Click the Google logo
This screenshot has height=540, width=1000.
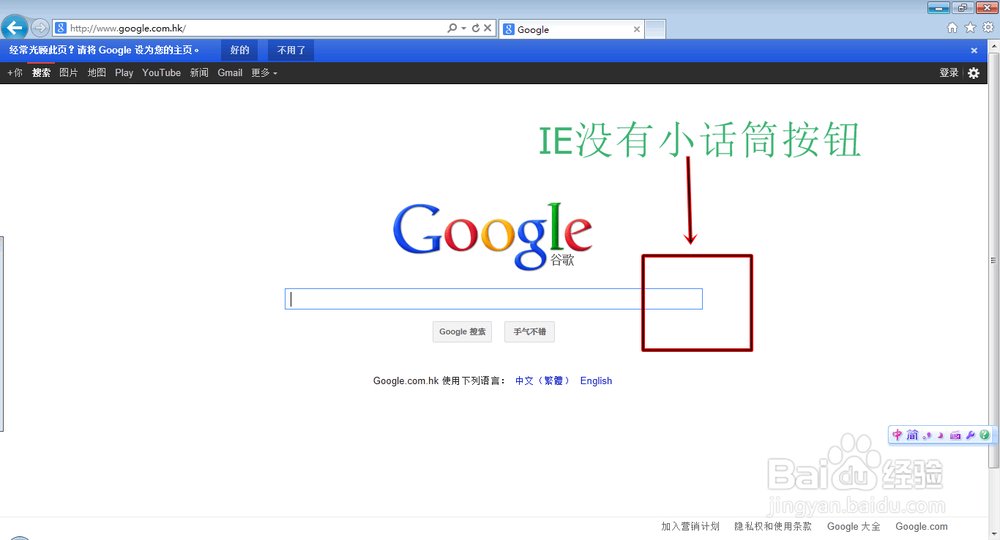(492, 236)
